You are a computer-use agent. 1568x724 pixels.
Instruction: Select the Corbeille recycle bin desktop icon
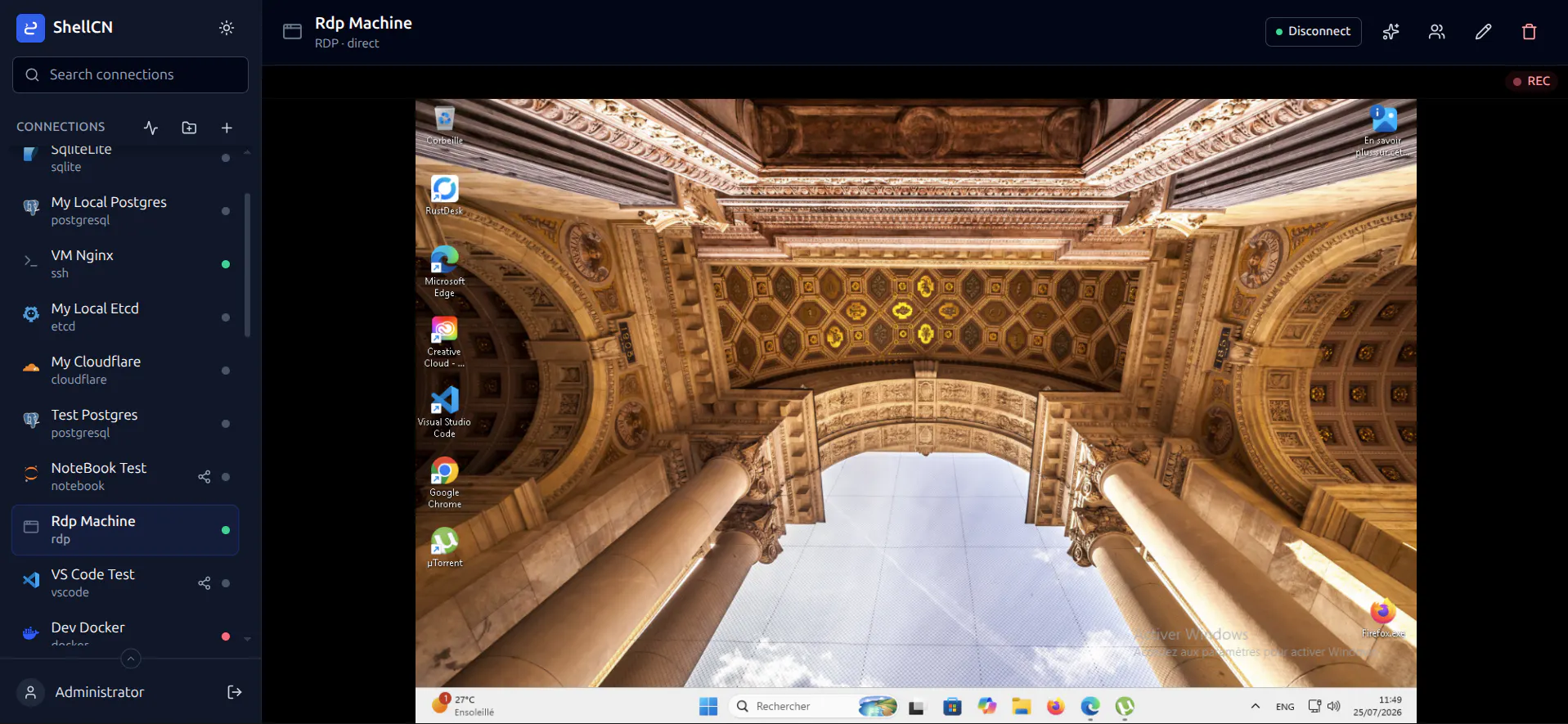tap(444, 126)
